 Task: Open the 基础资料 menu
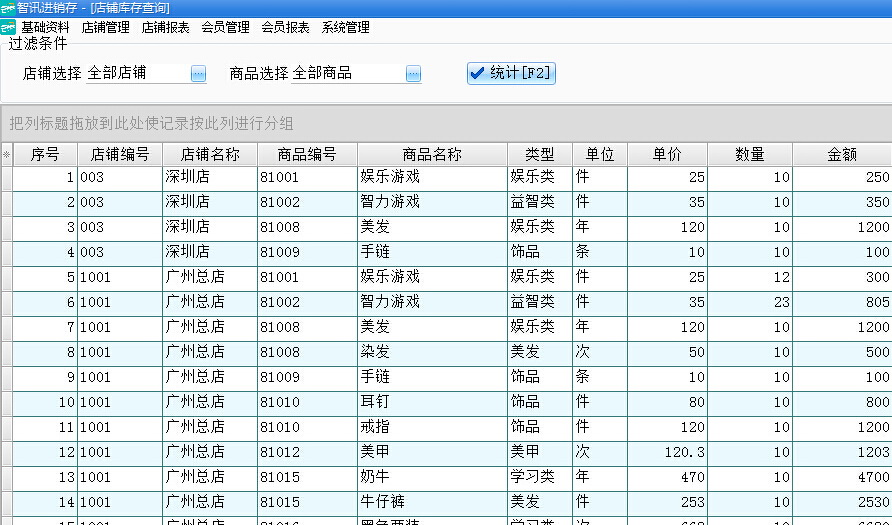point(46,27)
